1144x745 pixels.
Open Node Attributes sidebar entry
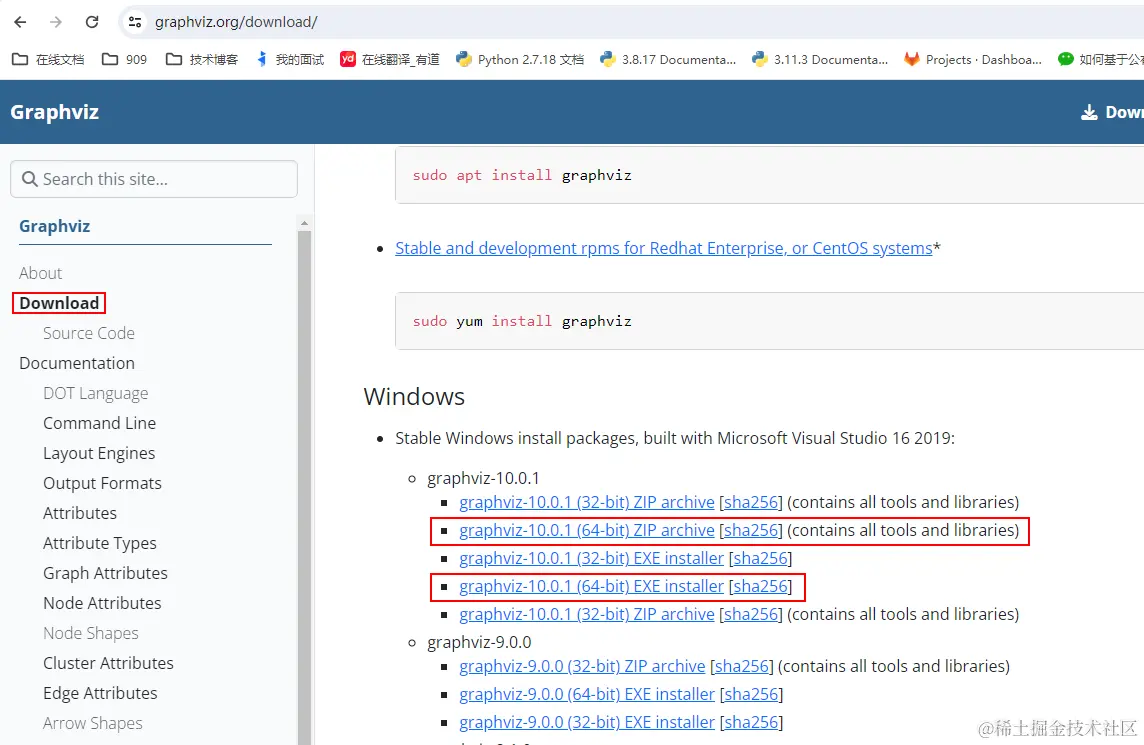click(x=102, y=603)
